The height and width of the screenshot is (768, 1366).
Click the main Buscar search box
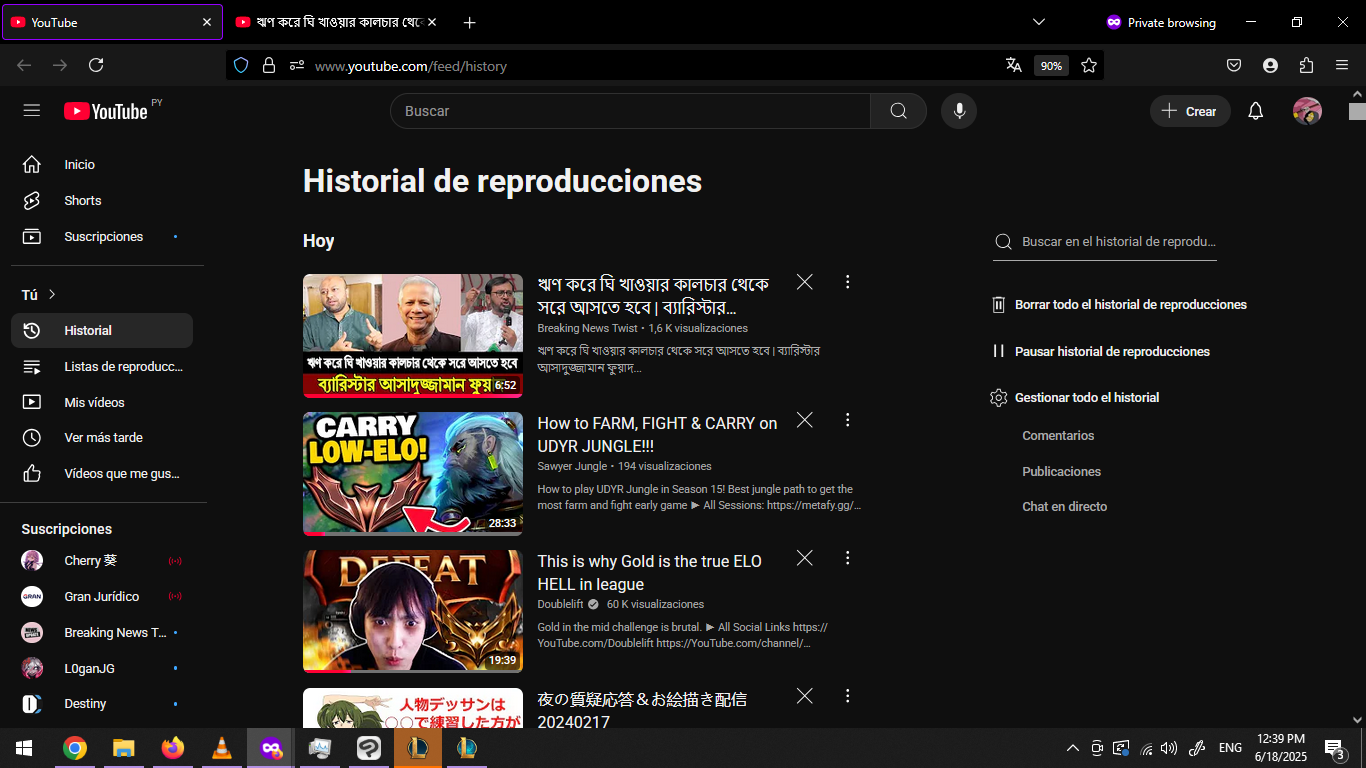630,111
